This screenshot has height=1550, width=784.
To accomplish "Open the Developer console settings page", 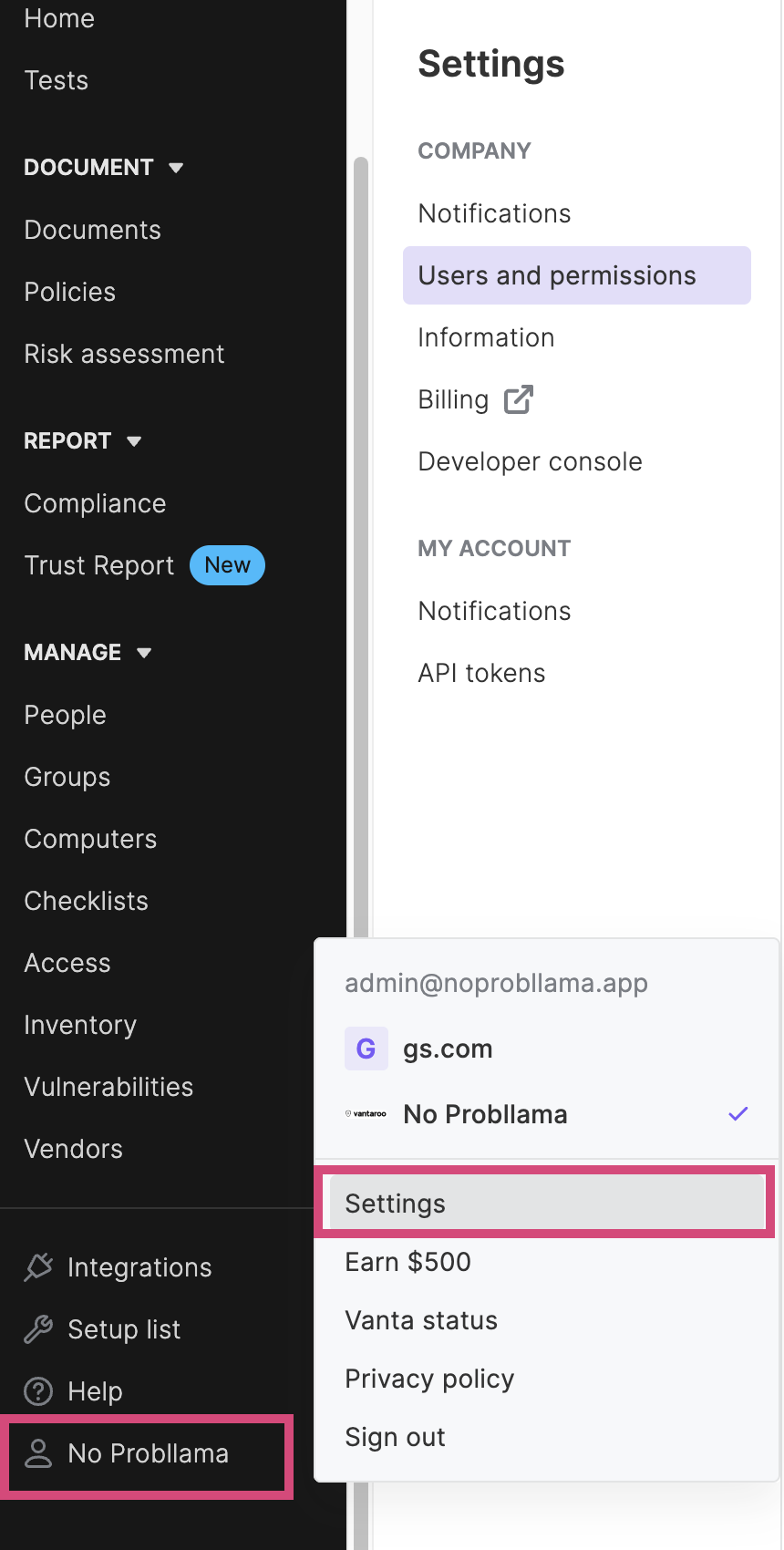I will (x=530, y=461).
